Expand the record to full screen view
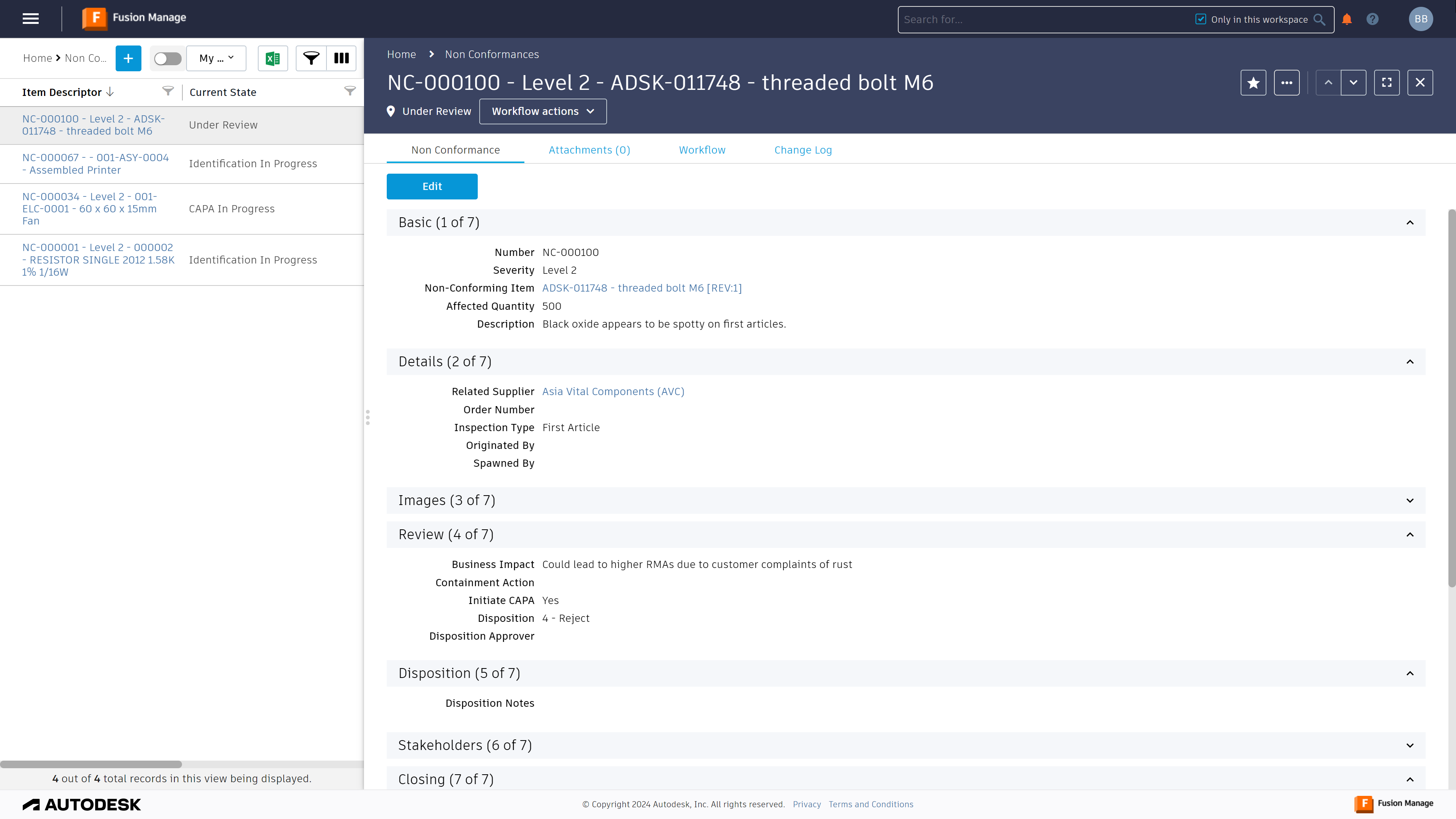The width and height of the screenshot is (1456, 819). [1387, 83]
